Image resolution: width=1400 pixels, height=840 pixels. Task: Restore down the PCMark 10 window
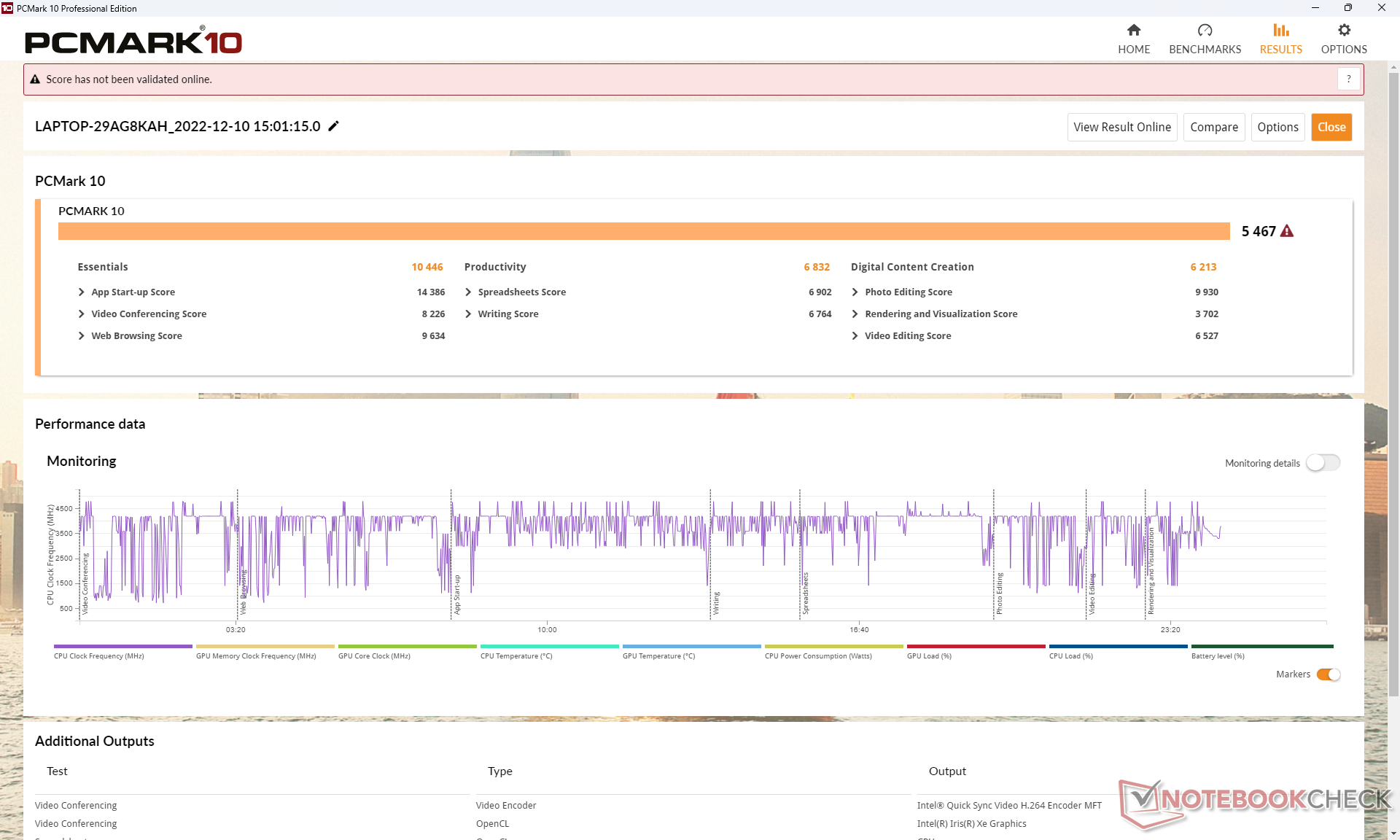1347,8
